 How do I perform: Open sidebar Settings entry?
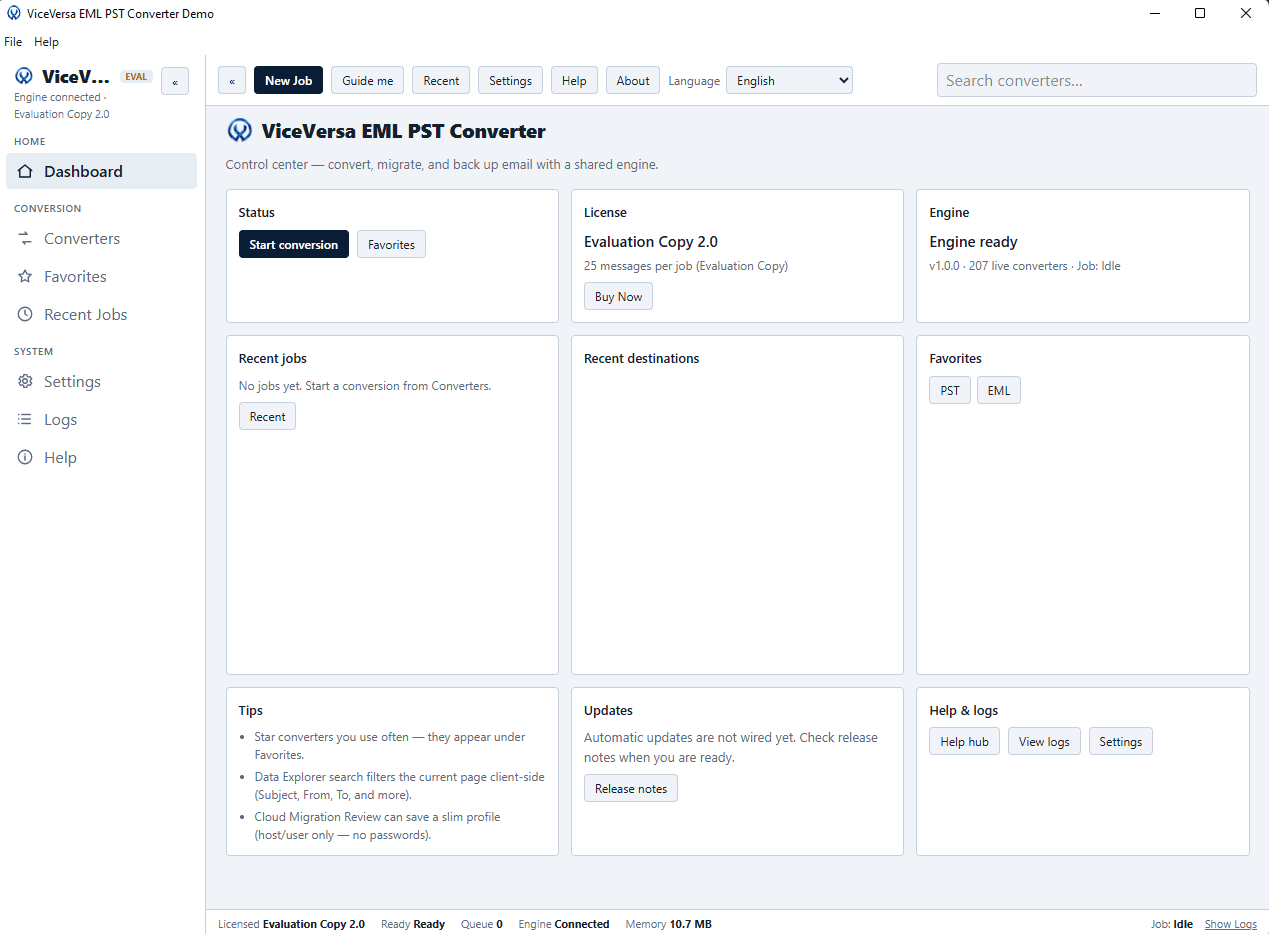[101, 381]
